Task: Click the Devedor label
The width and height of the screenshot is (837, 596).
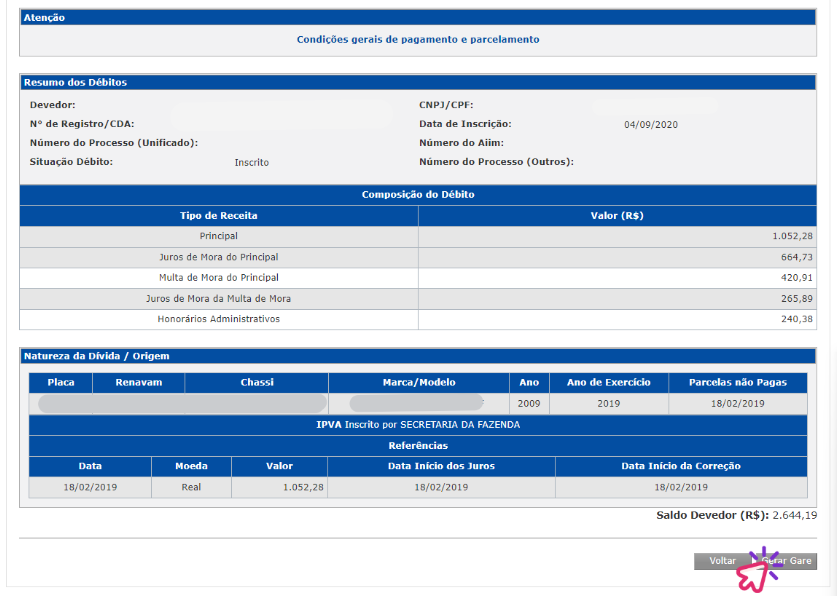Action: (53, 105)
